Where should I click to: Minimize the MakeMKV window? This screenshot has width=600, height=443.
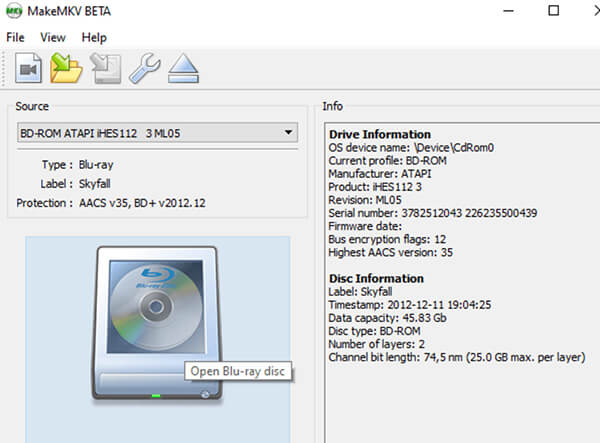(508, 11)
